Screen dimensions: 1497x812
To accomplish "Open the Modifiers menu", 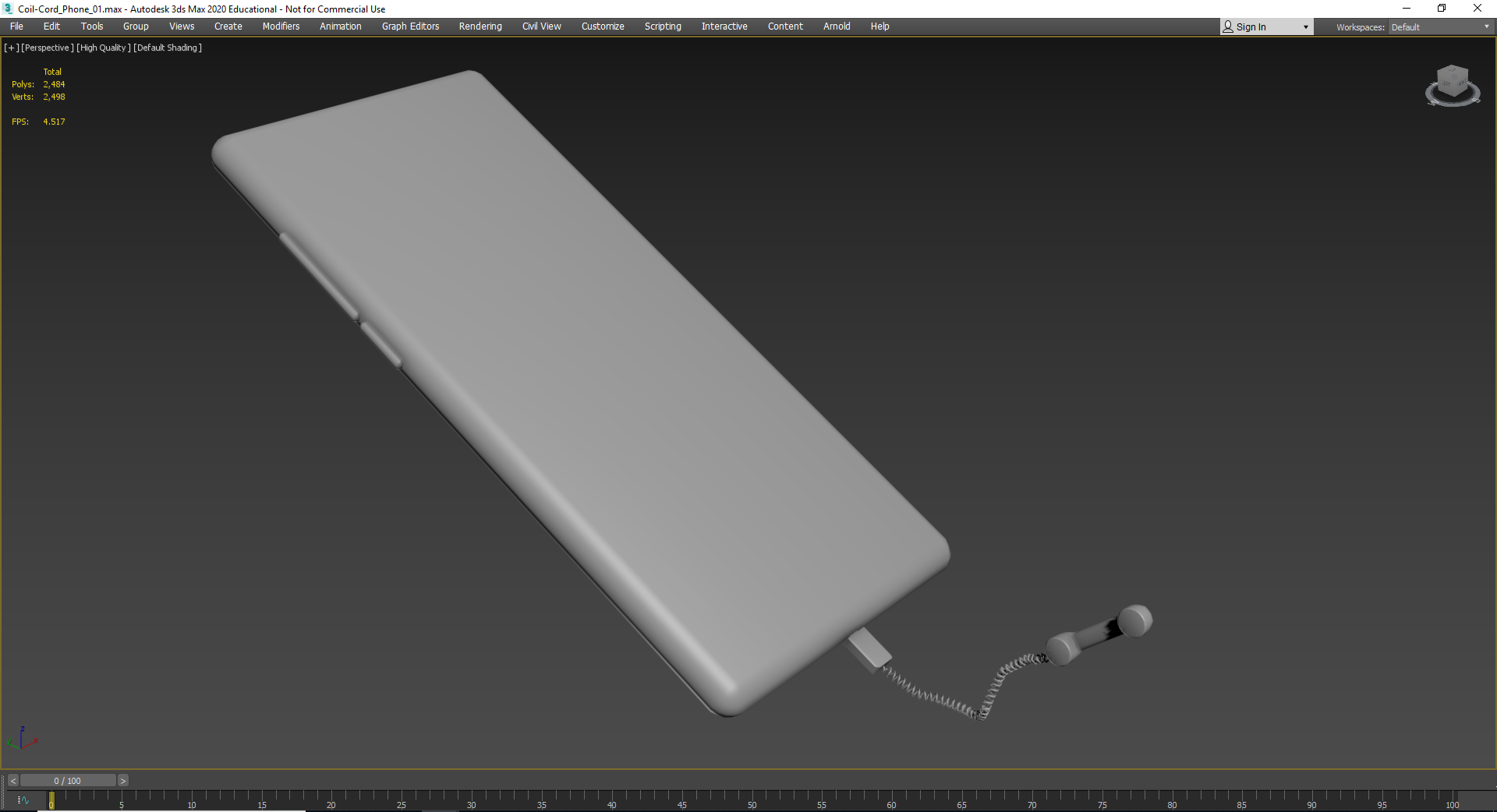I will pos(281,26).
